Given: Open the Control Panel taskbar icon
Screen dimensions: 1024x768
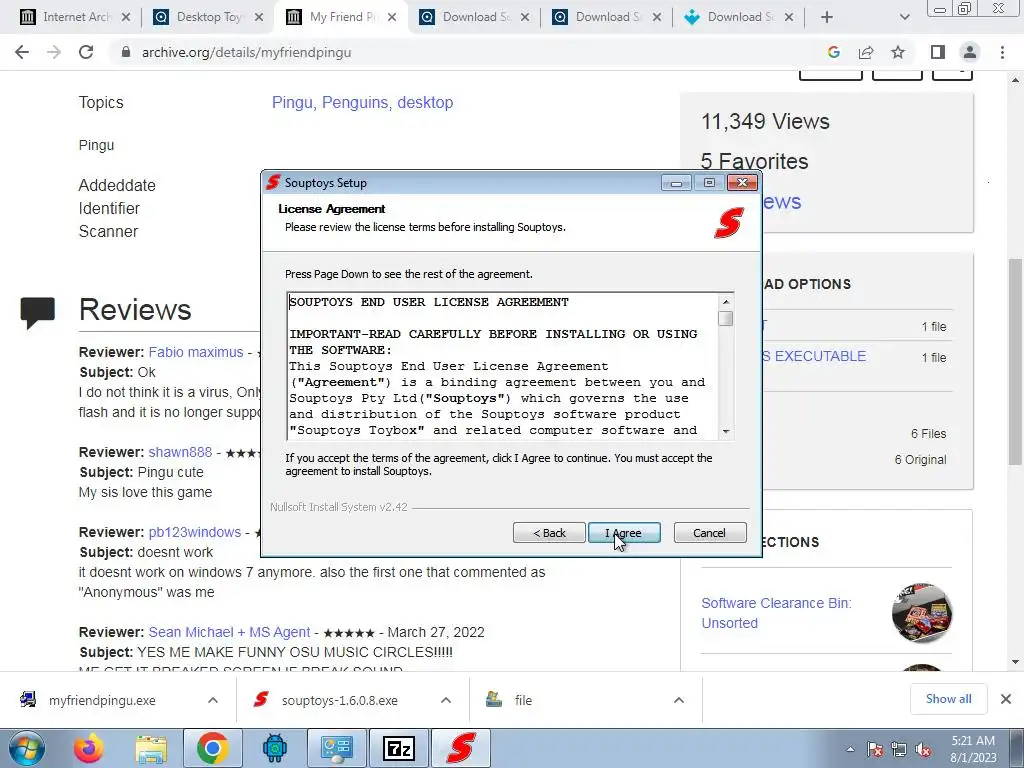Looking at the screenshot, I should (337, 748).
